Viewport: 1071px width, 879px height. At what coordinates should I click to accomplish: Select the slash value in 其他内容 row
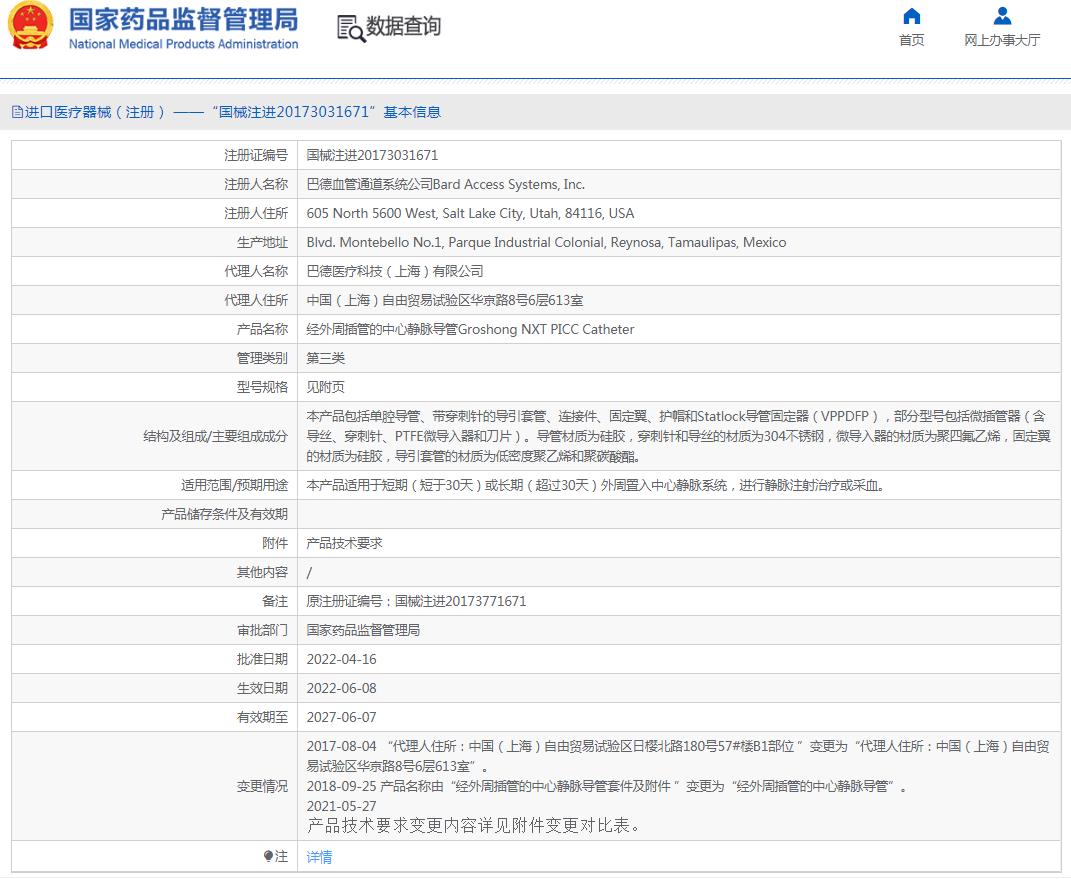click(309, 572)
